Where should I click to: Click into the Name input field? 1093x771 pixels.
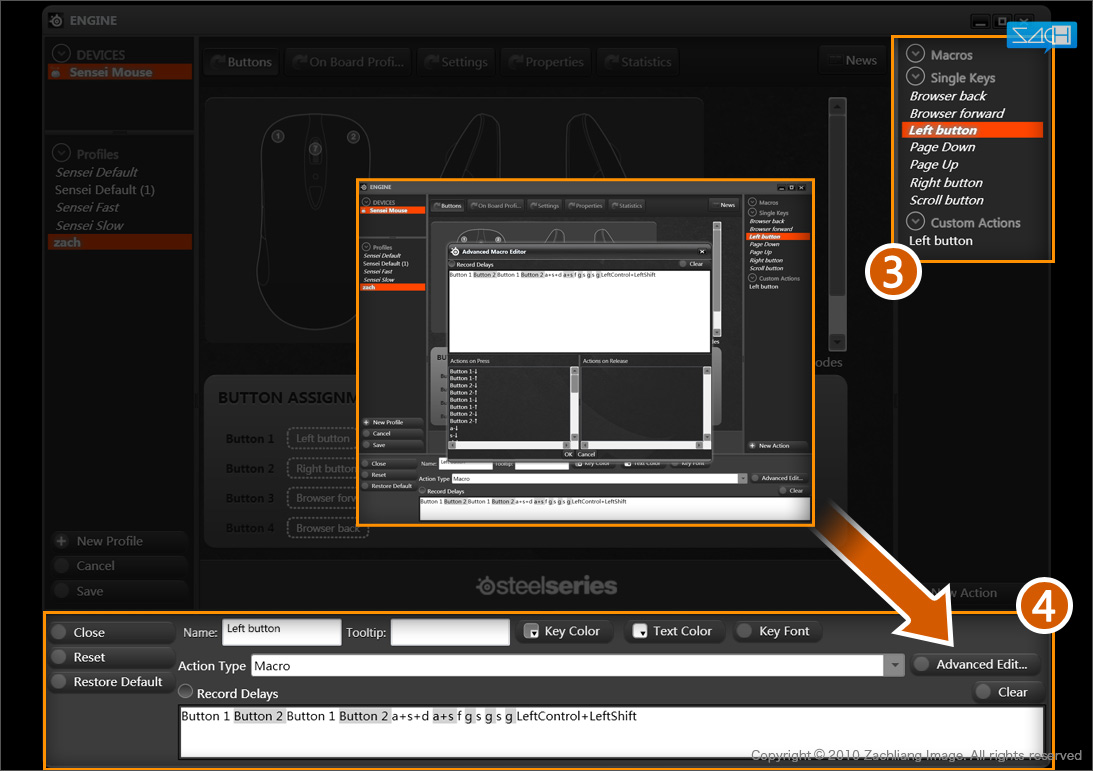[282, 632]
